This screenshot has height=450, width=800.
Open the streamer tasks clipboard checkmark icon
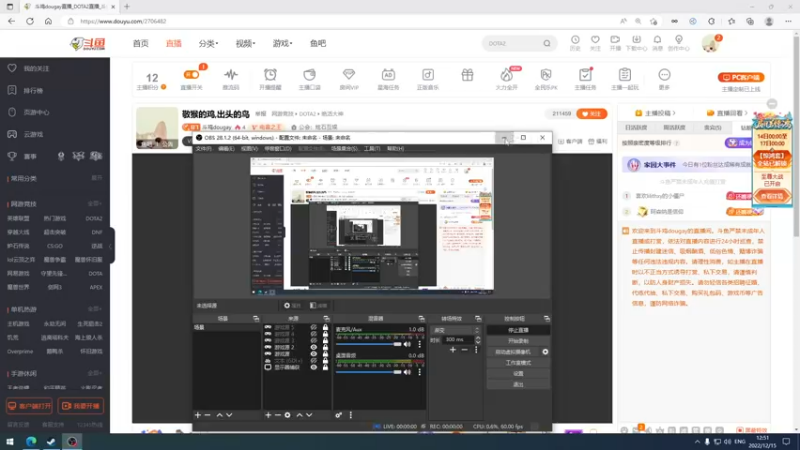point(585,74)
